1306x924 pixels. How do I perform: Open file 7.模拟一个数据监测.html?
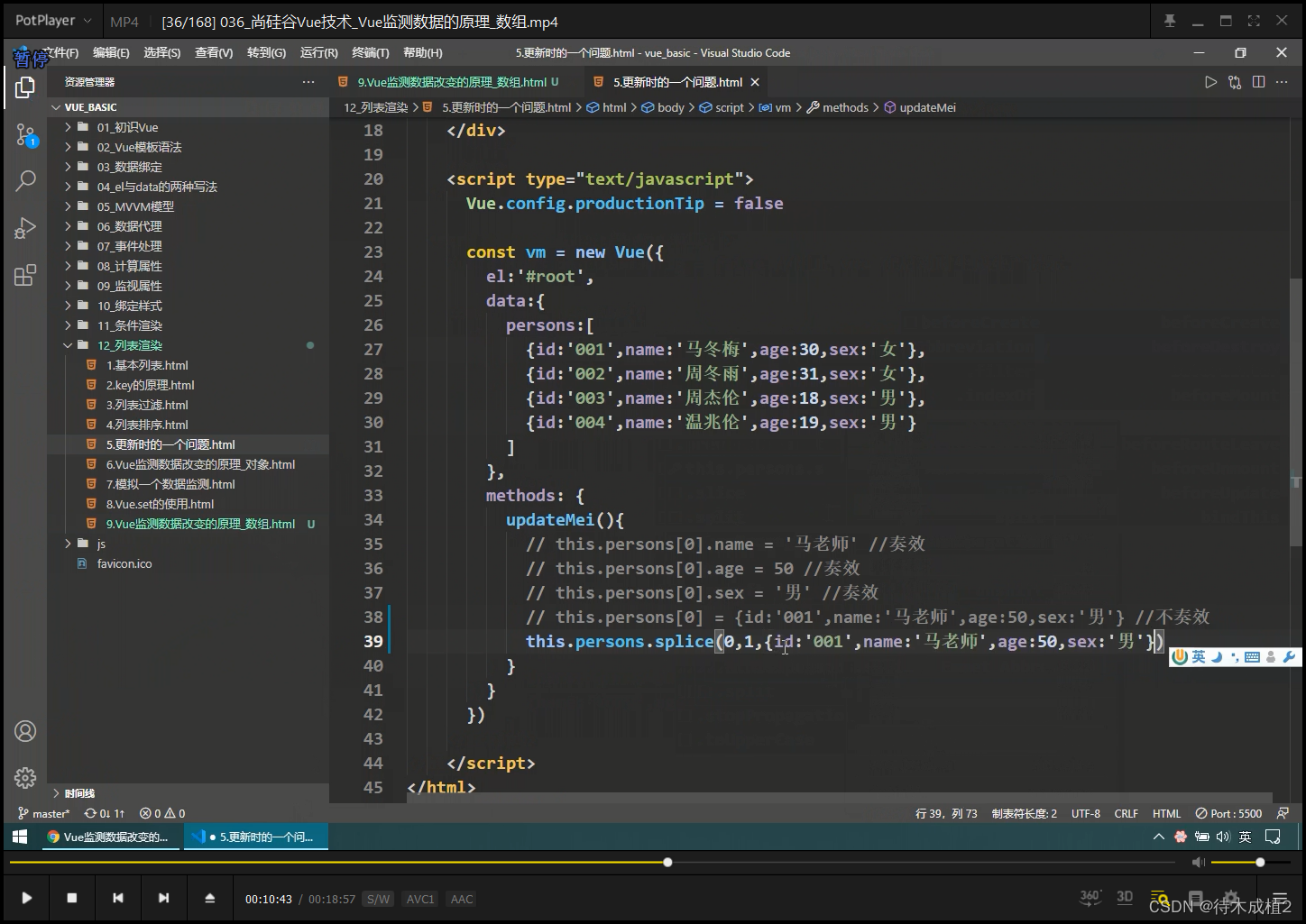point(189,484)
